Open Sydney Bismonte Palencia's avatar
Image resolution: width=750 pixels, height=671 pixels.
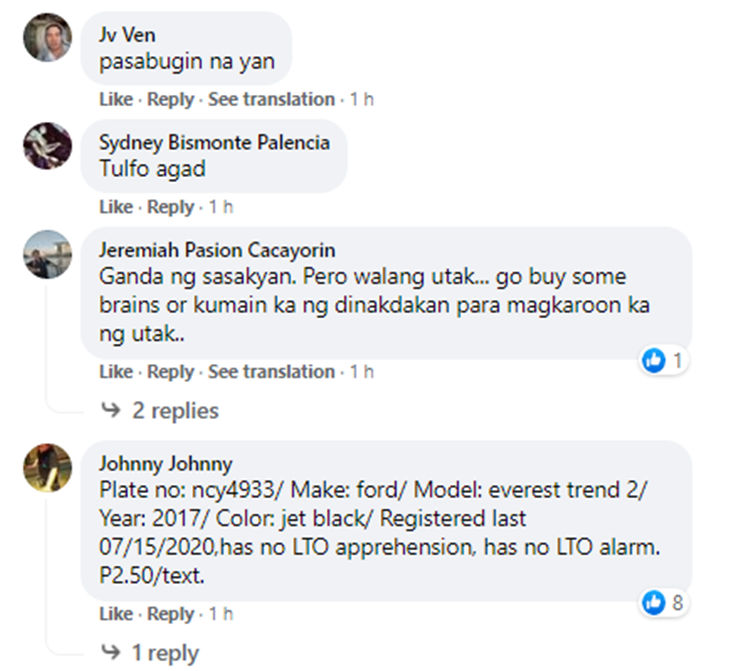point(47,145)
